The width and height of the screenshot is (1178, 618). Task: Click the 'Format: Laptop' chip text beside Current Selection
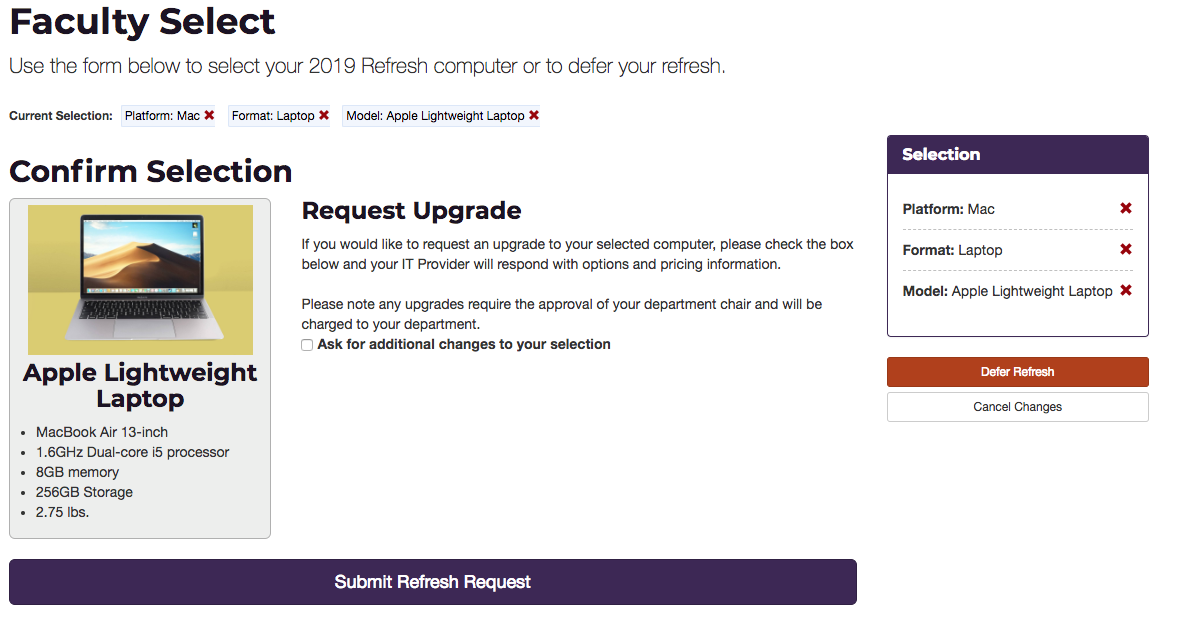pyautogui.click(x=273, y=116)
